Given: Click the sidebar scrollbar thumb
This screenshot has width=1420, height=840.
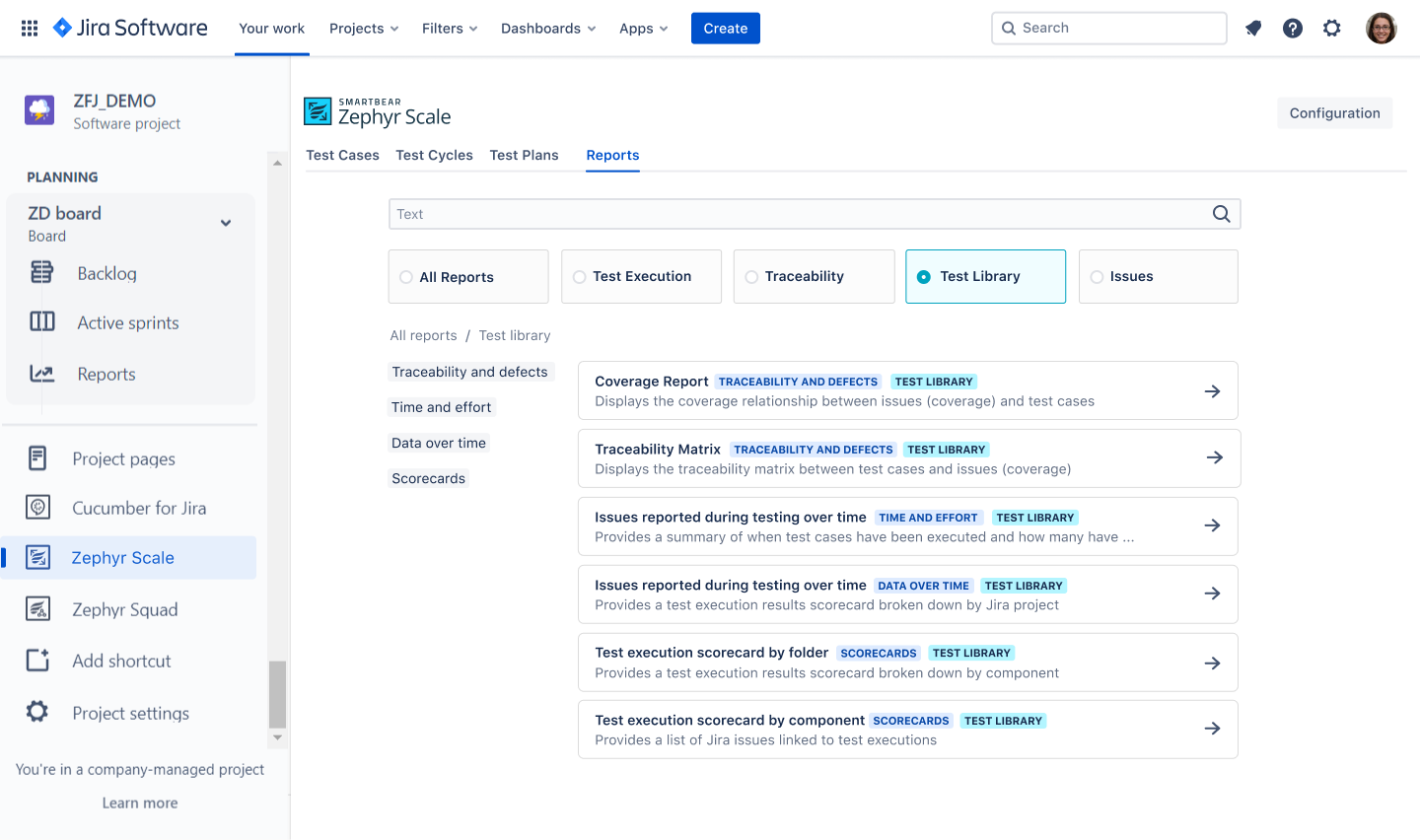Looking at the screenshot, I should [278, 694].
